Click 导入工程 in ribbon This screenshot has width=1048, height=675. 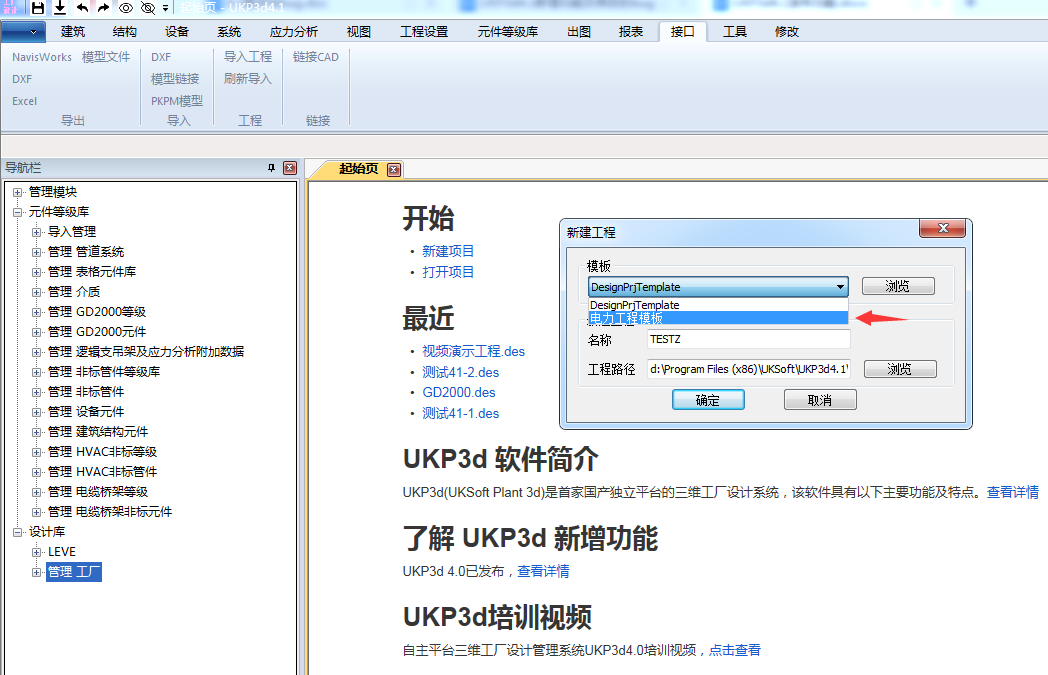point(247,57)
